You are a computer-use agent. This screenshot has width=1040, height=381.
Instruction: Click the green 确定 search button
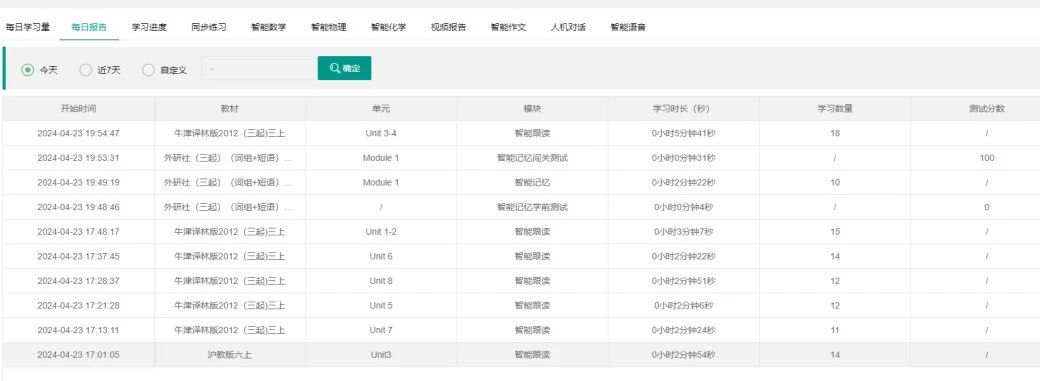click(x=344, y=68)
